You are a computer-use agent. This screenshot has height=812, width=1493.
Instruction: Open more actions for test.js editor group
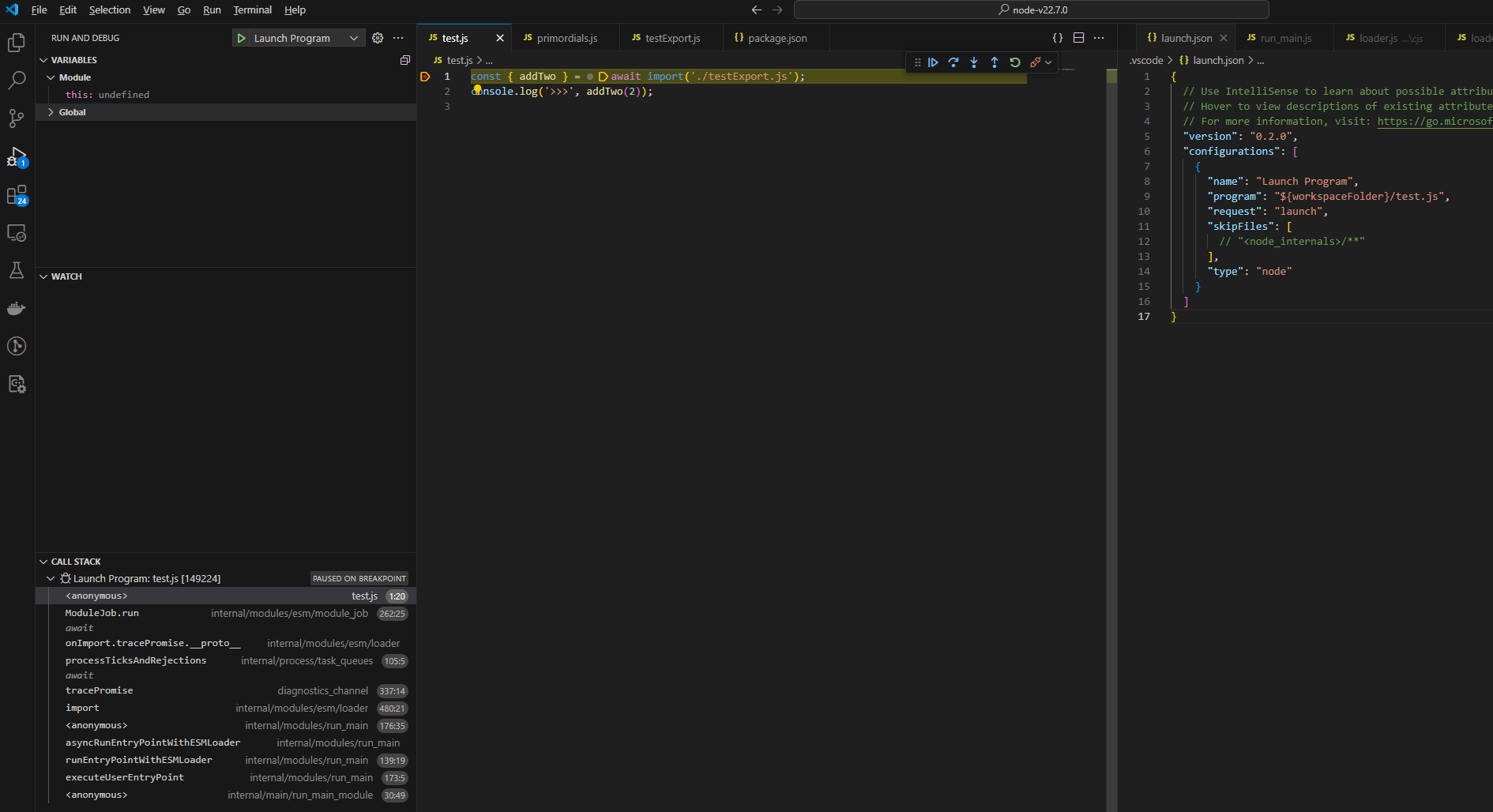(x=1099, y=38)
